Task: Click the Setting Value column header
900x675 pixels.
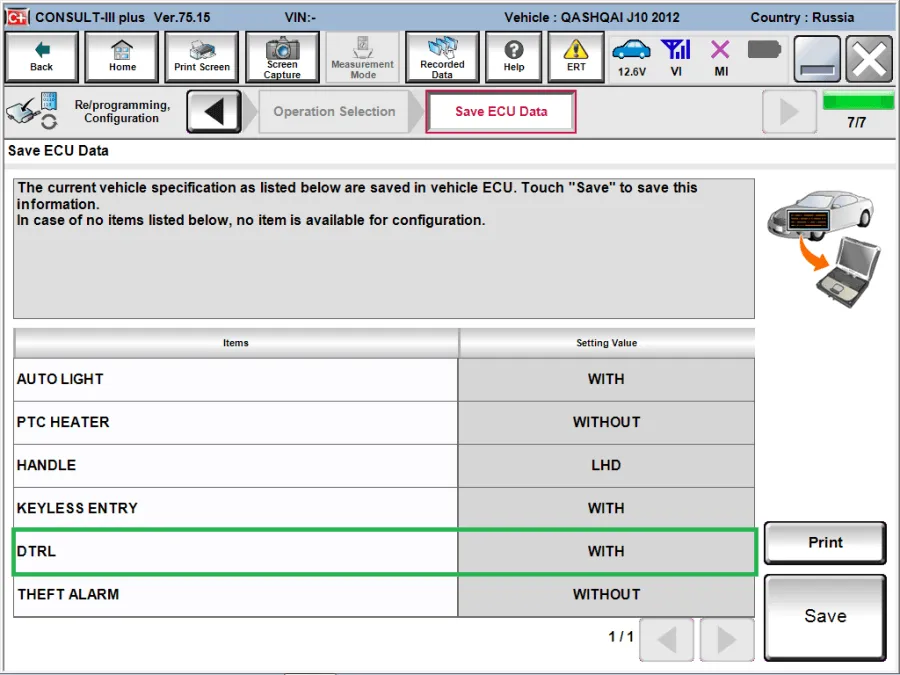Action: coord(607,343)
